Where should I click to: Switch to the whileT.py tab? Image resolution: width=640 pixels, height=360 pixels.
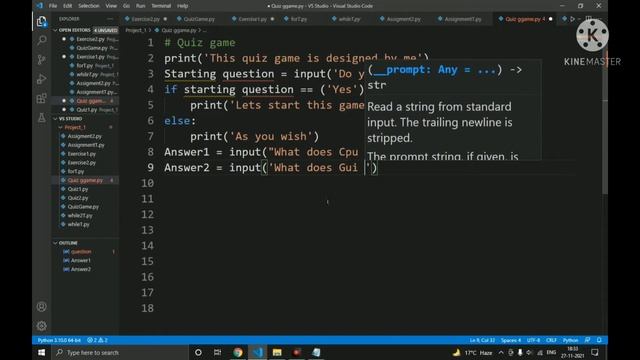click(x=349, y=19)
